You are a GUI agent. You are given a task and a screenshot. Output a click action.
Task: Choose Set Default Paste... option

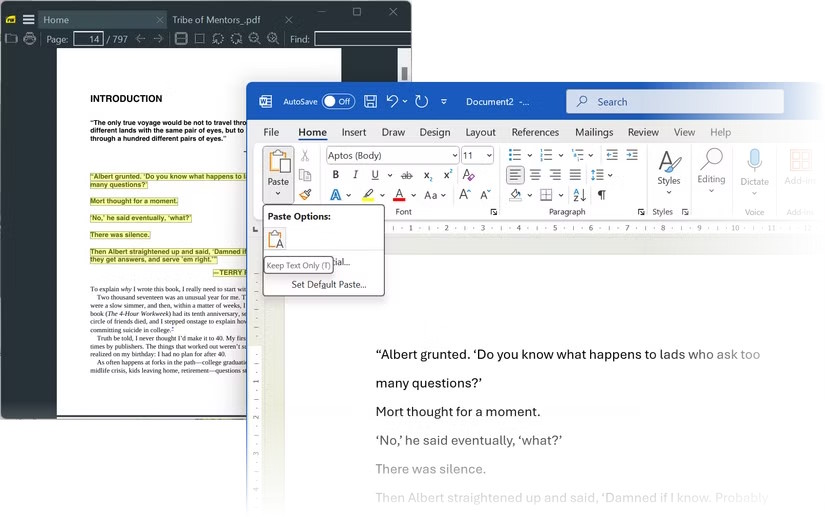[x=328, y=284]
